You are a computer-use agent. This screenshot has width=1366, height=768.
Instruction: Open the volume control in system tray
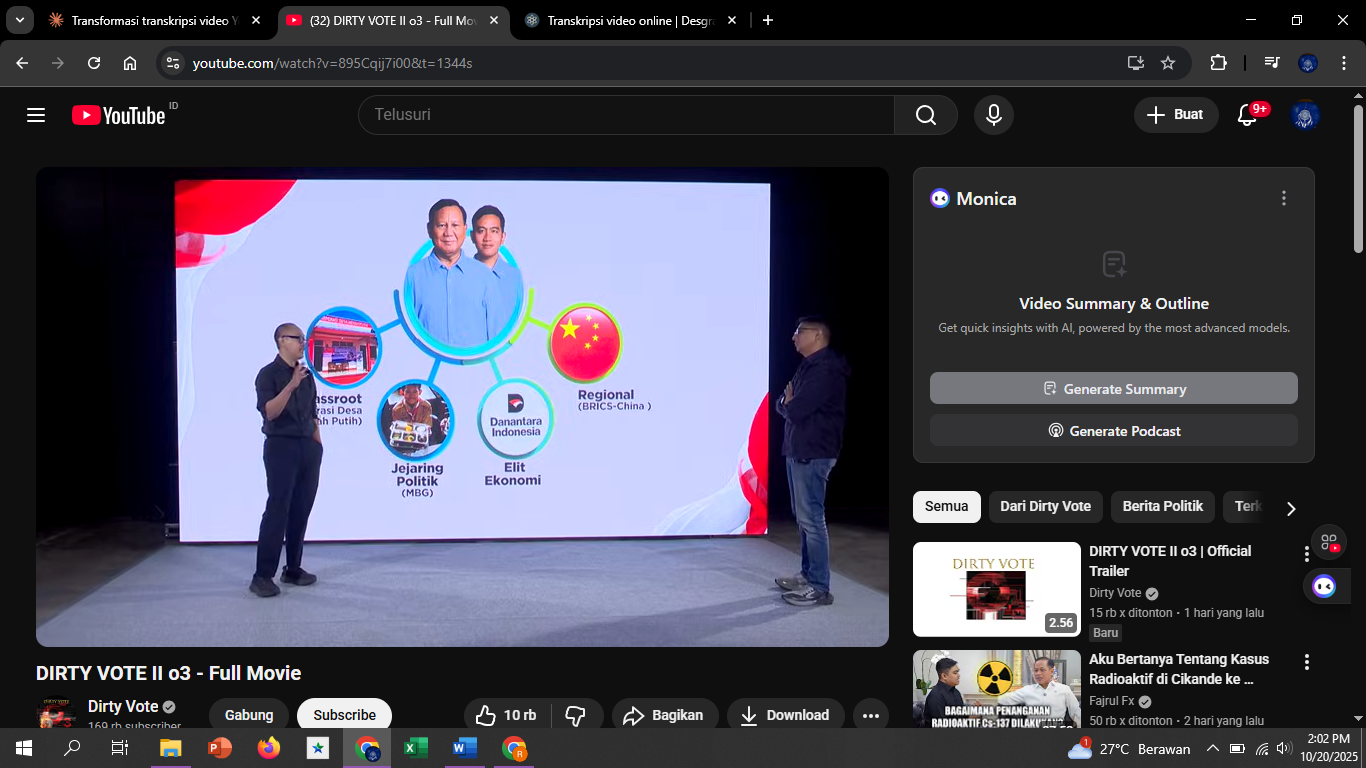(1282, 748)
